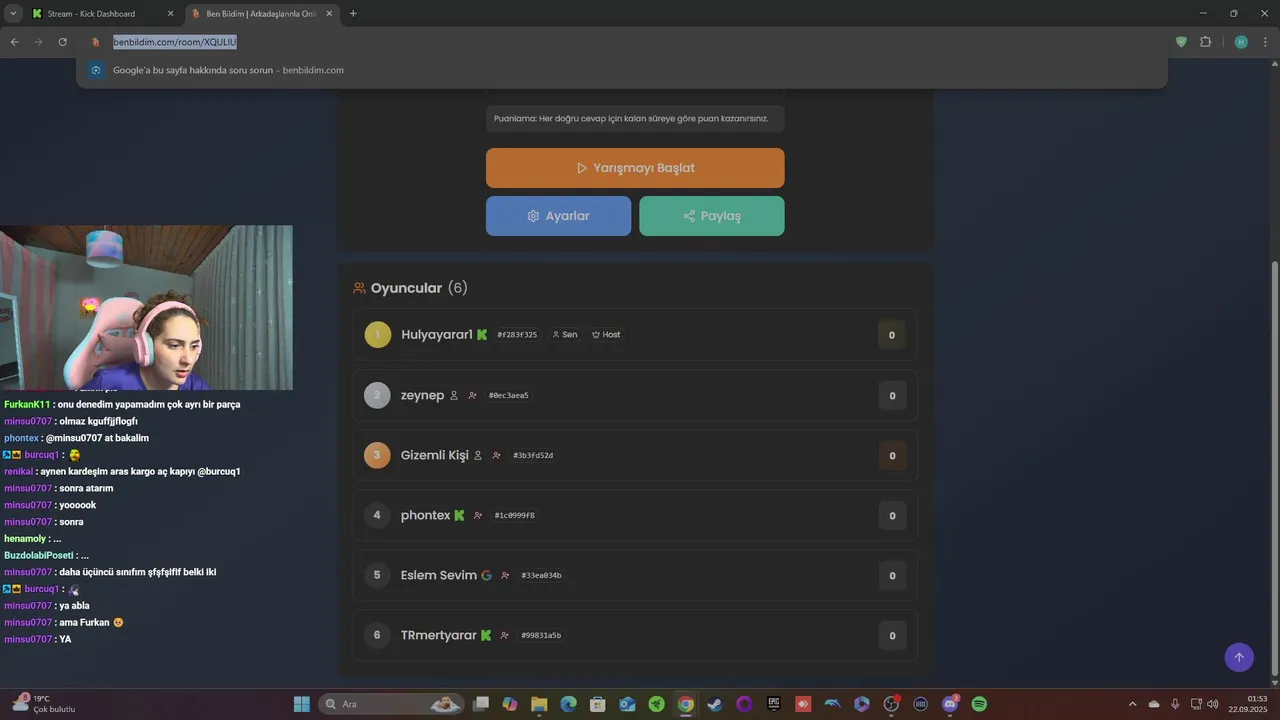Click the Sen tag on Hulyayarar1
The height and width of the screenshot is (720, 1280).
click(x=565, y=335)
